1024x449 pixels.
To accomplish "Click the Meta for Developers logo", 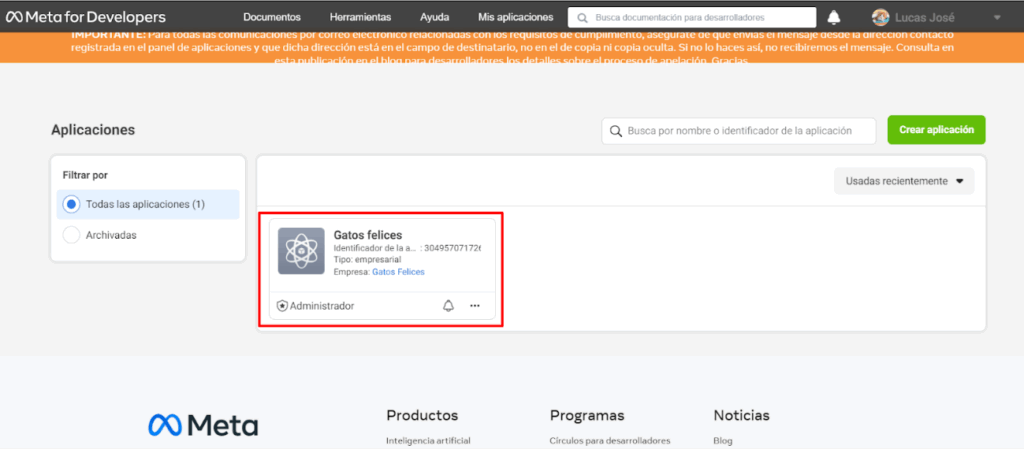I will (86, 17).
